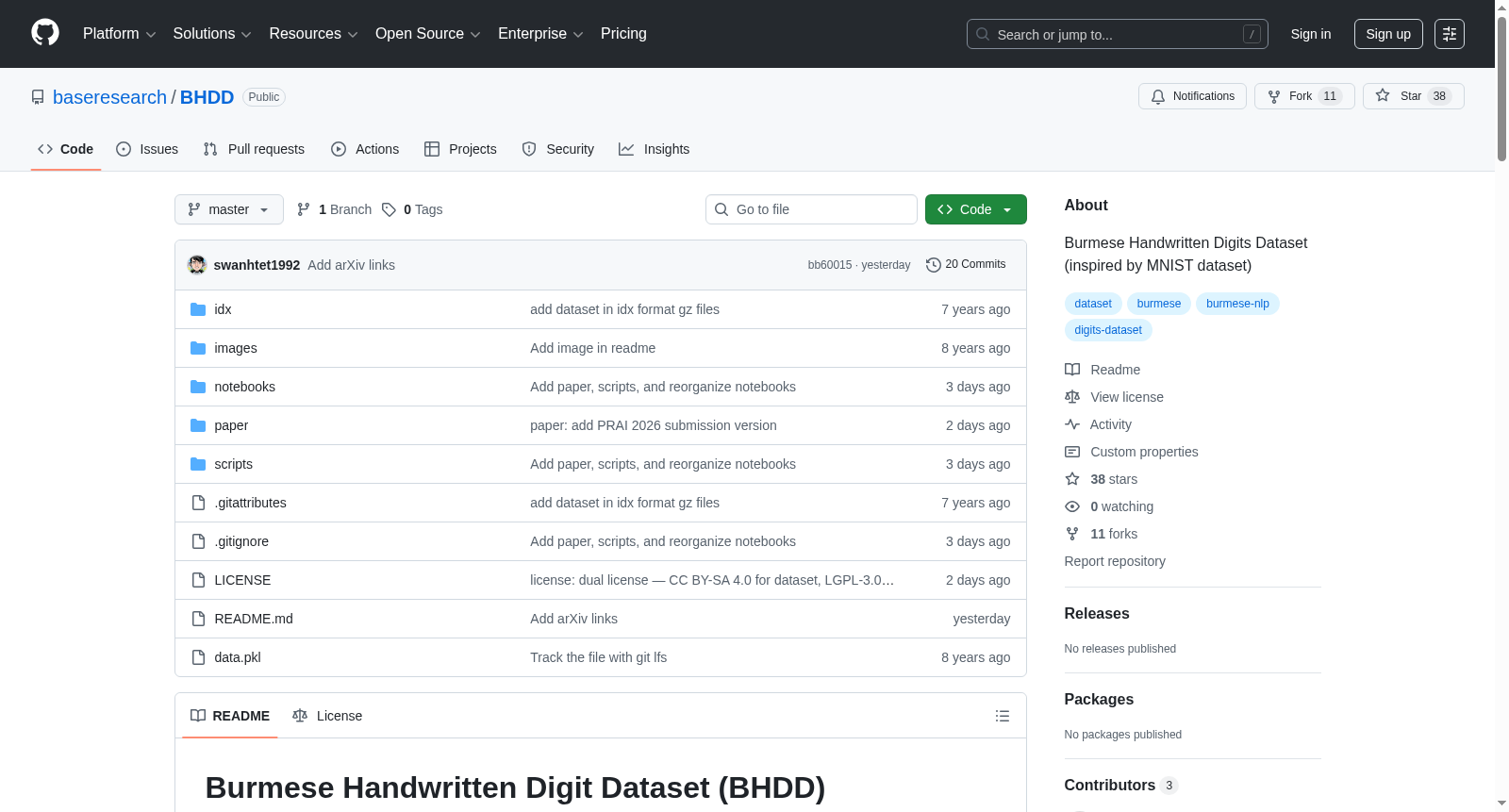Click the scale icon beside View license

1072,397
